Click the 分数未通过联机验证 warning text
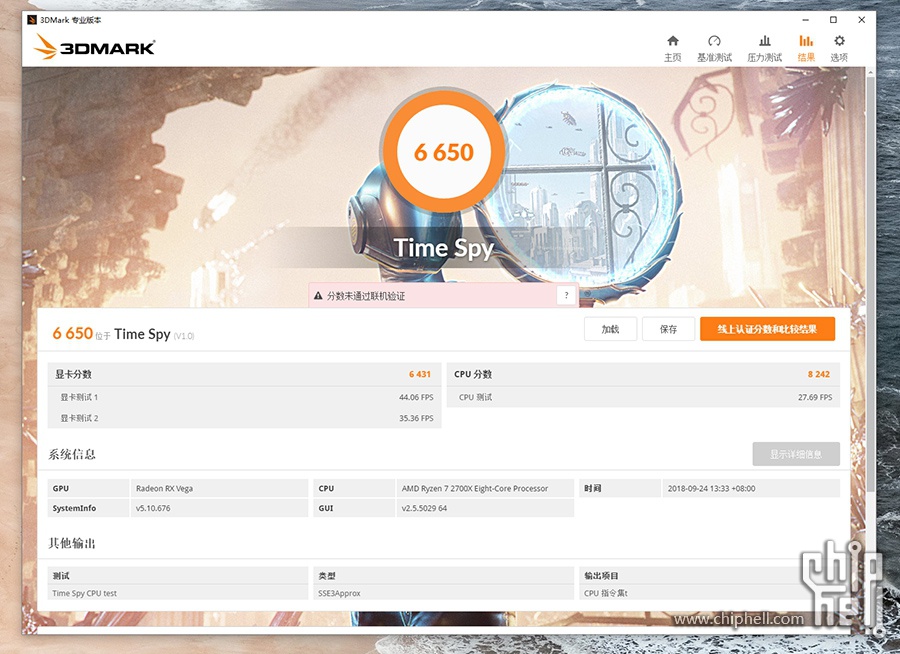 tap(366, 296)
